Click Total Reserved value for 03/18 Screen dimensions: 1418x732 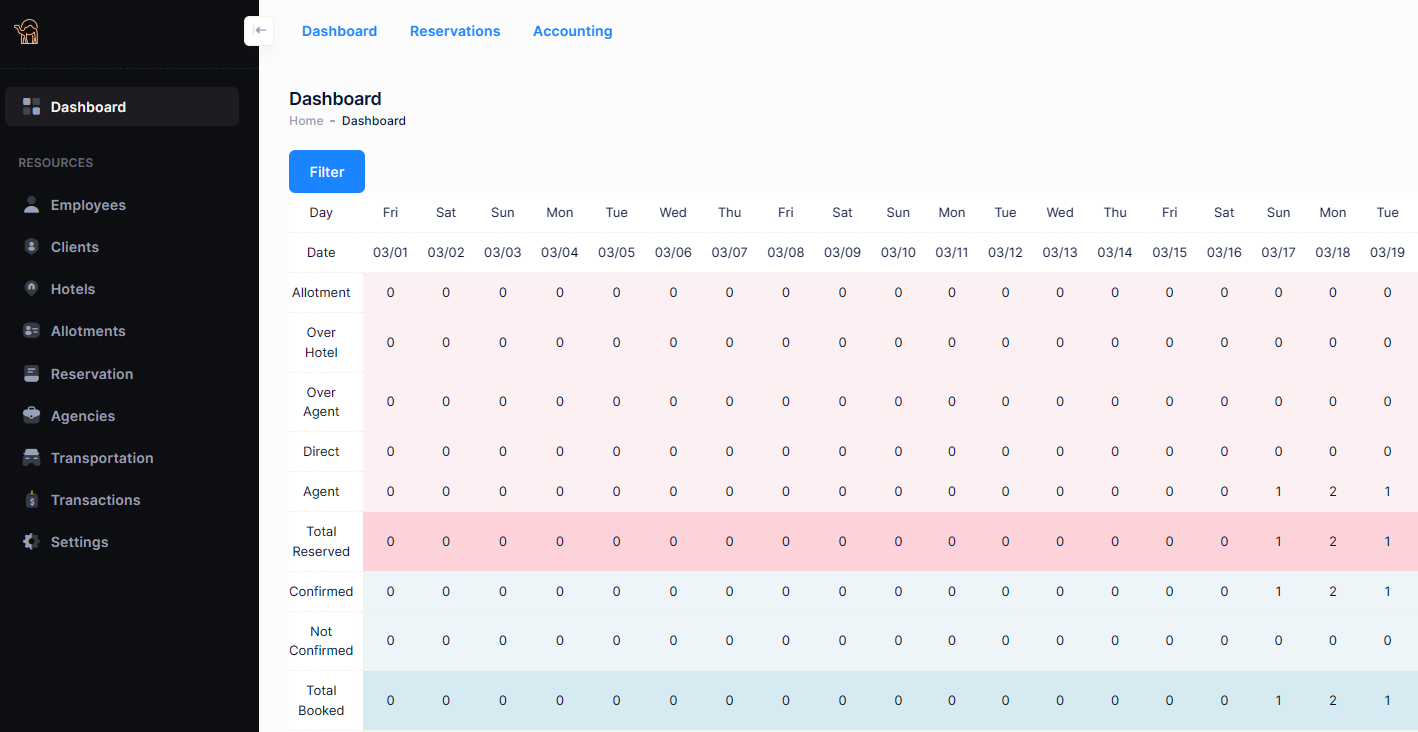(x=1332, y=541)
